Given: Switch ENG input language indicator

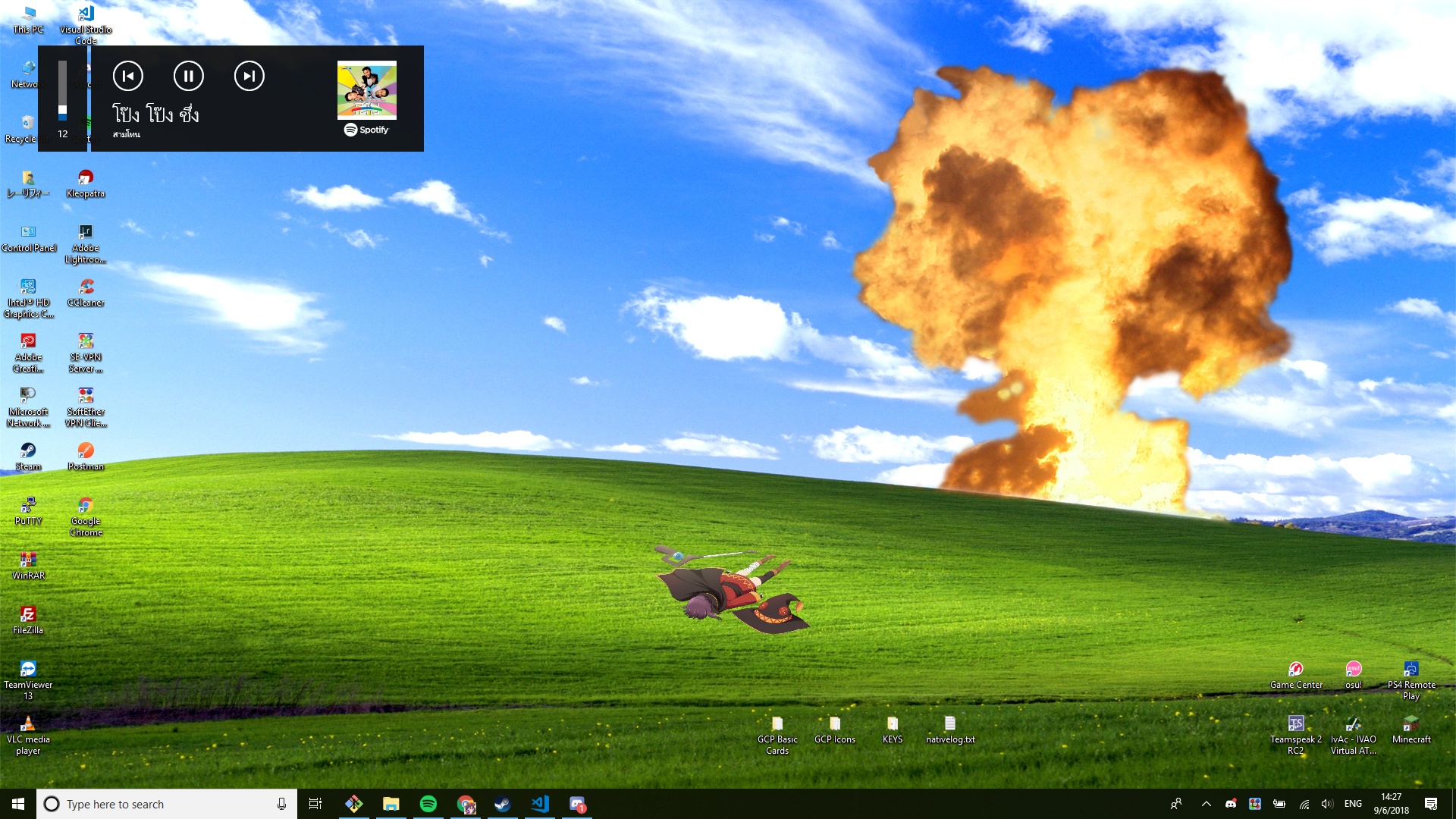Looking at the screenshot, I should (x=1353, y=804).
